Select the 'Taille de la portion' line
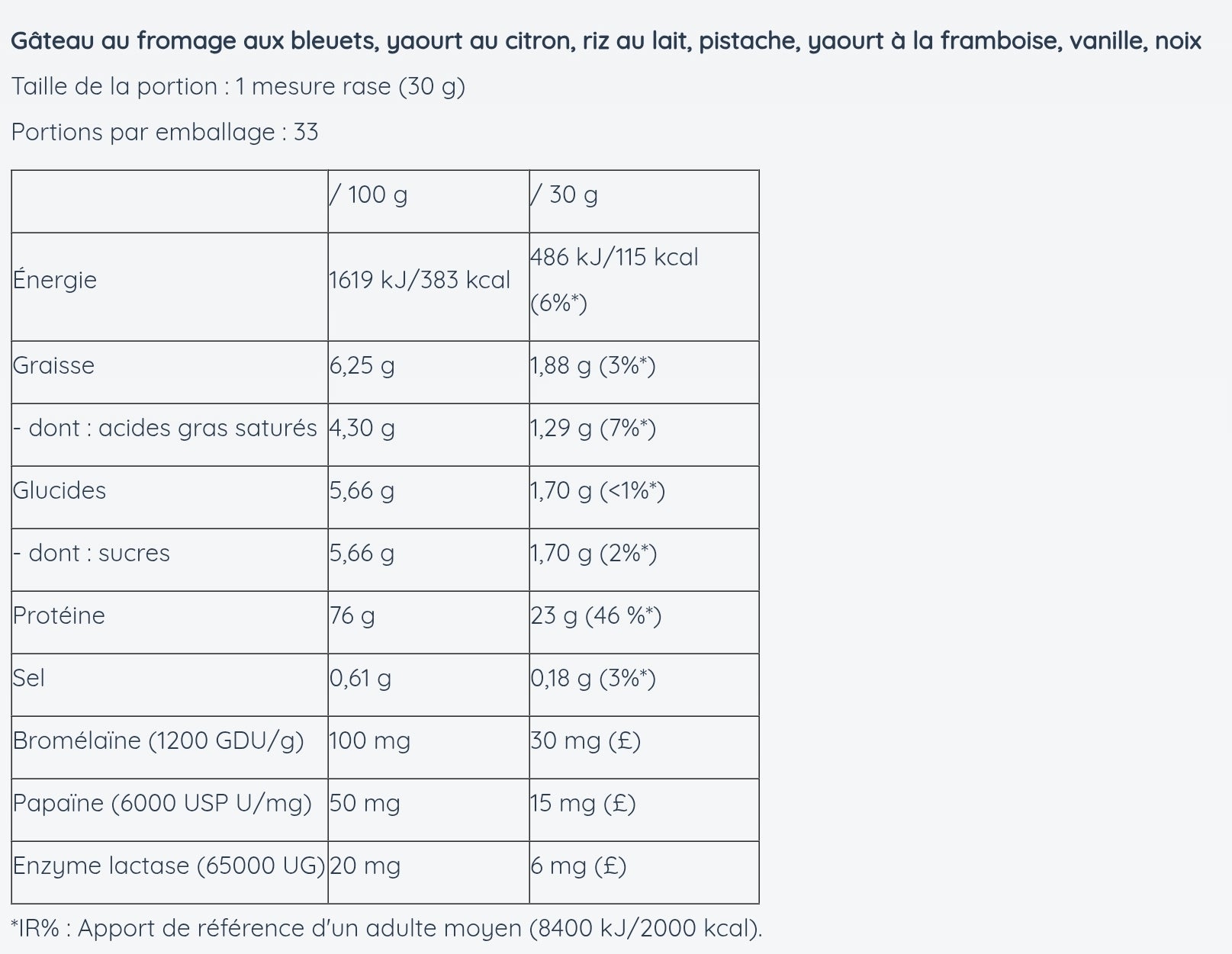This screenshot has height=954, width=1232. [238, 86]
